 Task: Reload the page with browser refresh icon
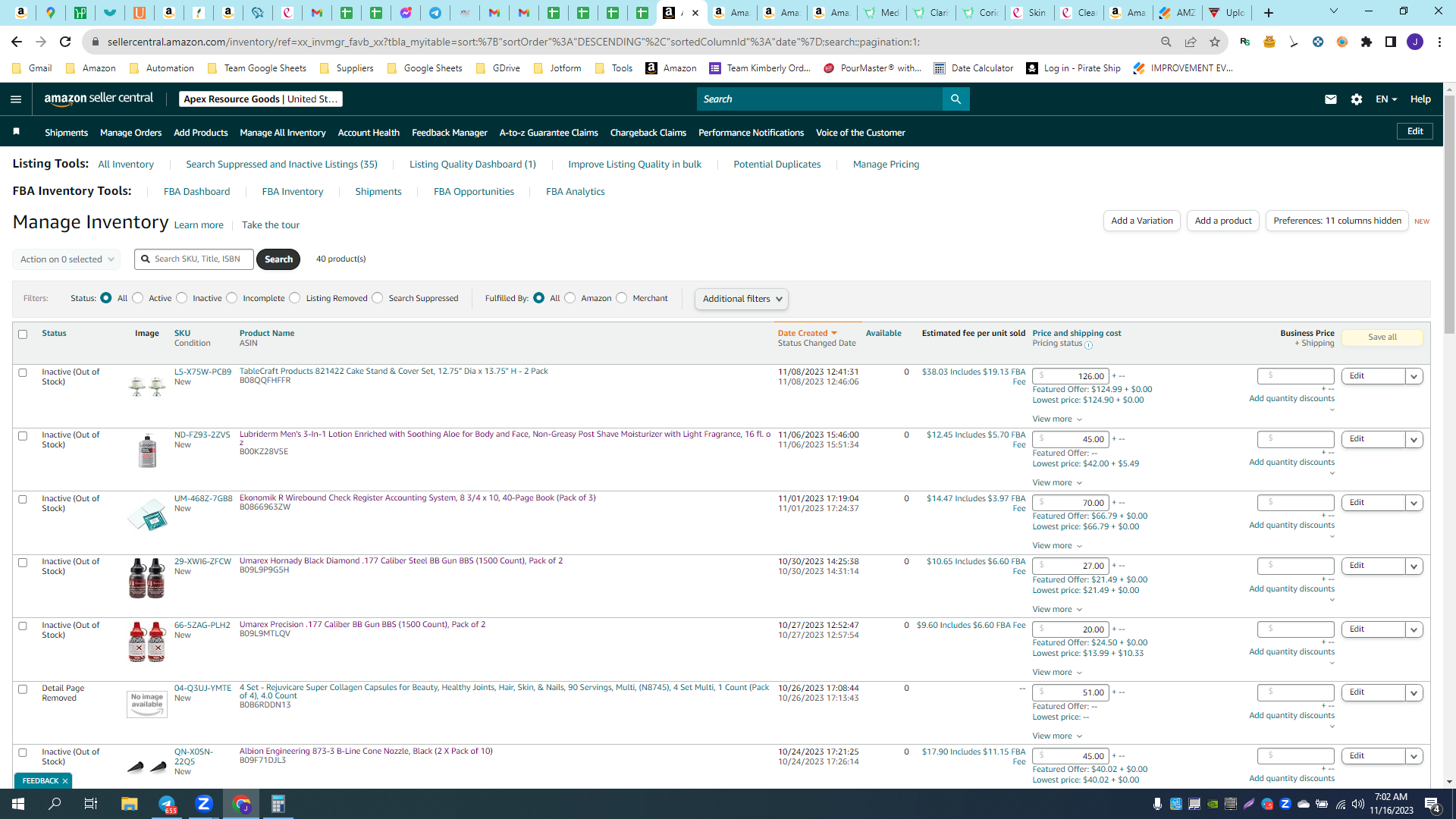point(65,42)
